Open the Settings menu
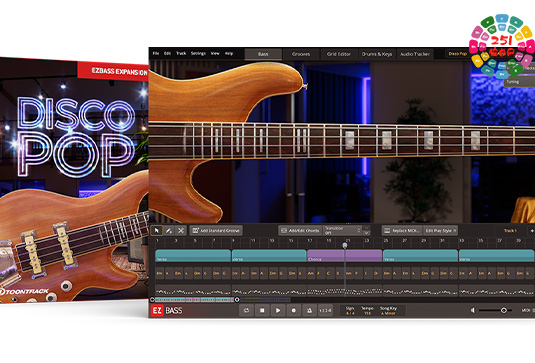535x363 pixels. tap(198, 54)
